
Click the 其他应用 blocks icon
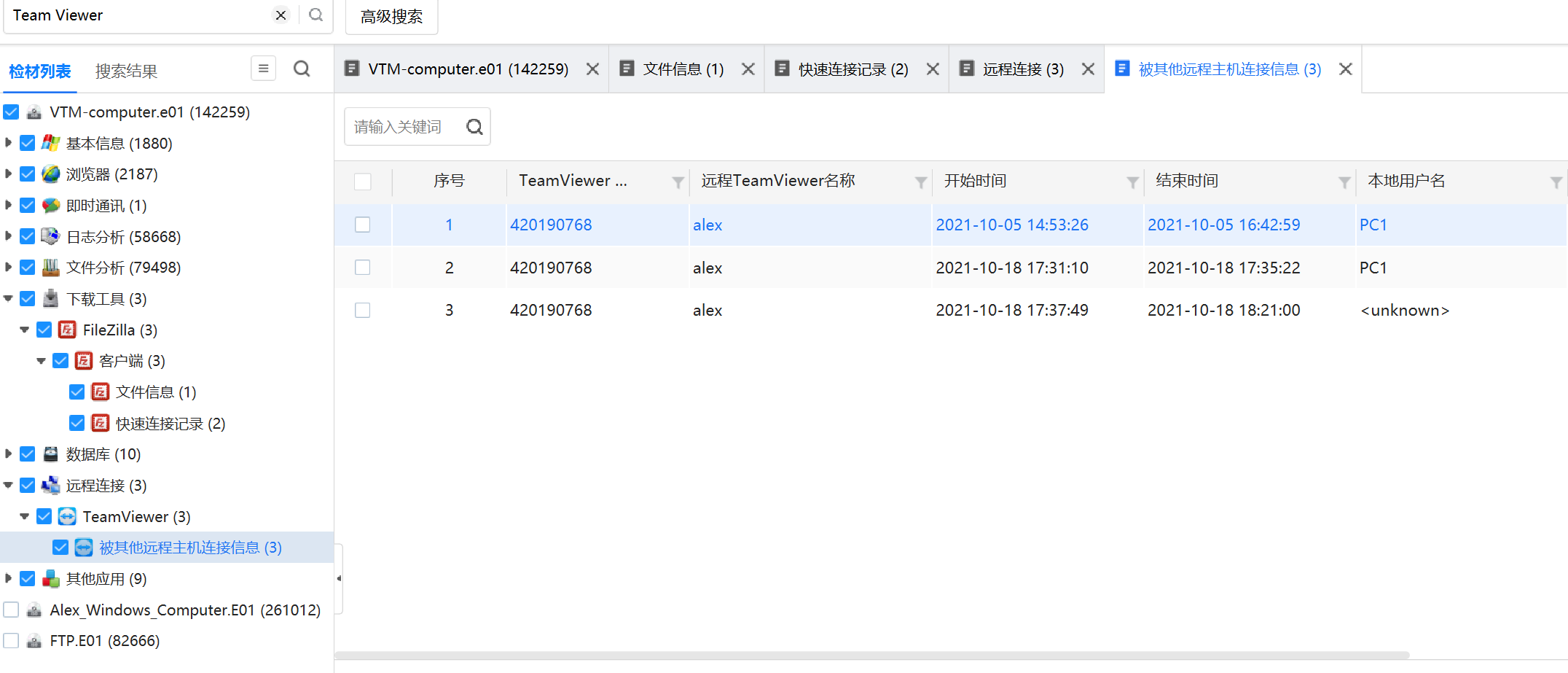[51, 579]
